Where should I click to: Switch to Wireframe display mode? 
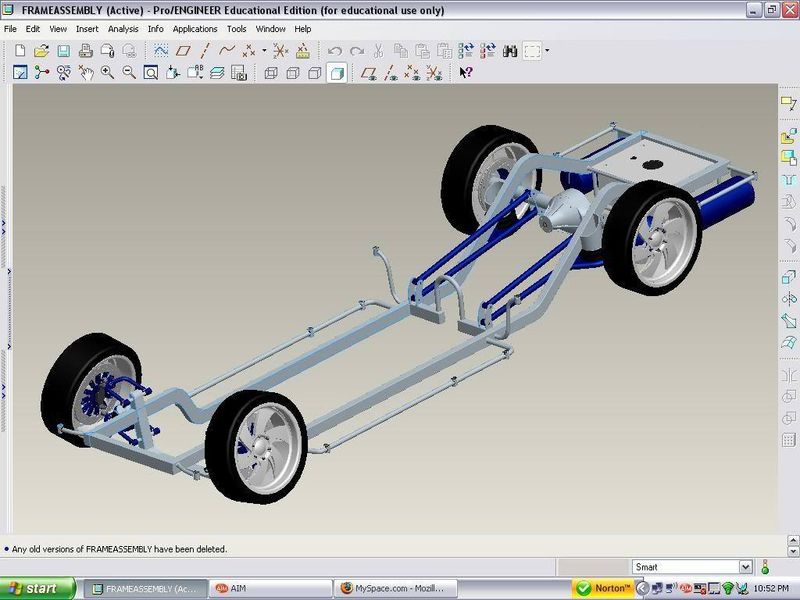pyautogui.click(x=270, y=72)
